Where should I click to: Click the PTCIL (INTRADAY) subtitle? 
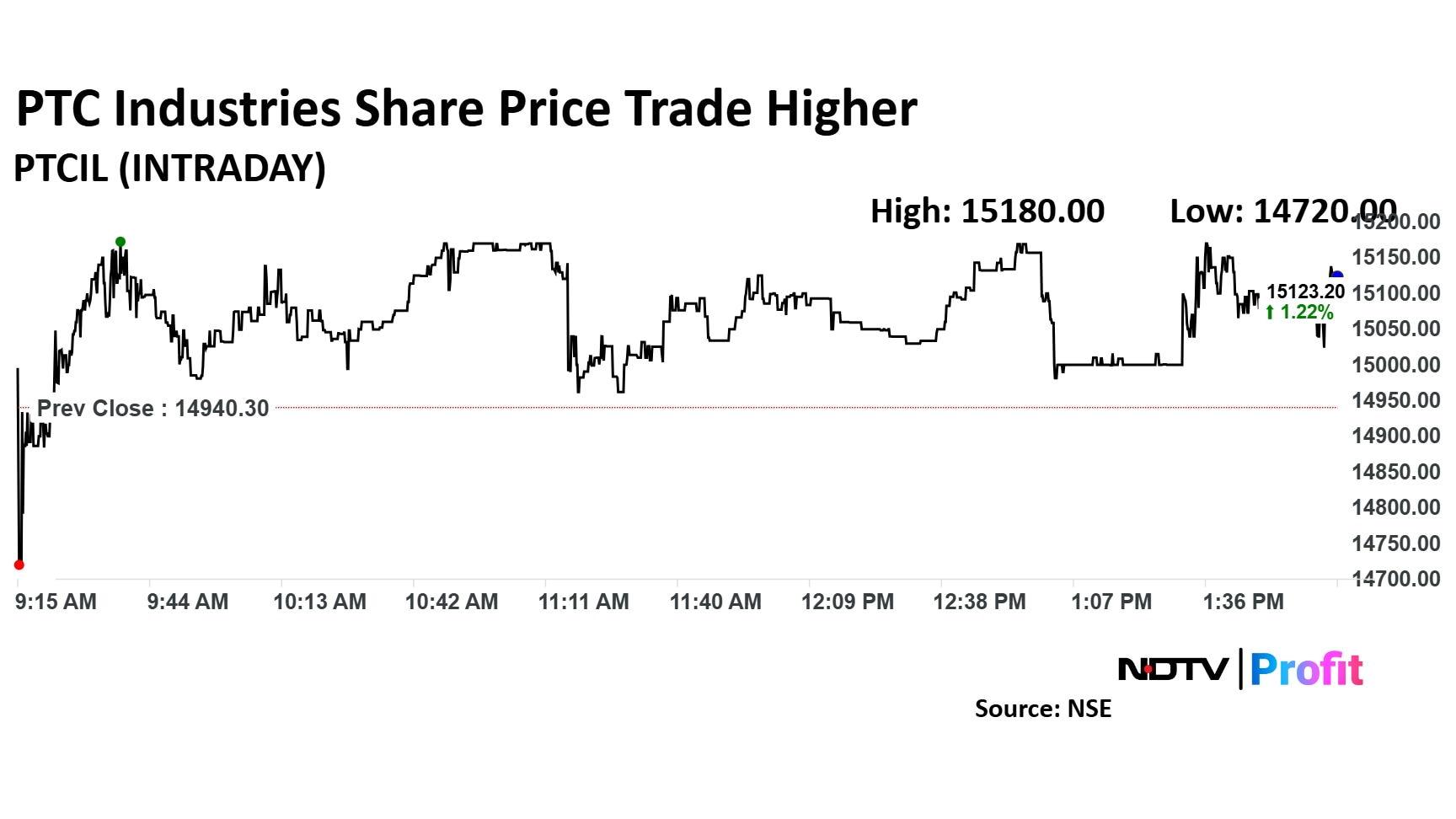click(x=169, y=169)
